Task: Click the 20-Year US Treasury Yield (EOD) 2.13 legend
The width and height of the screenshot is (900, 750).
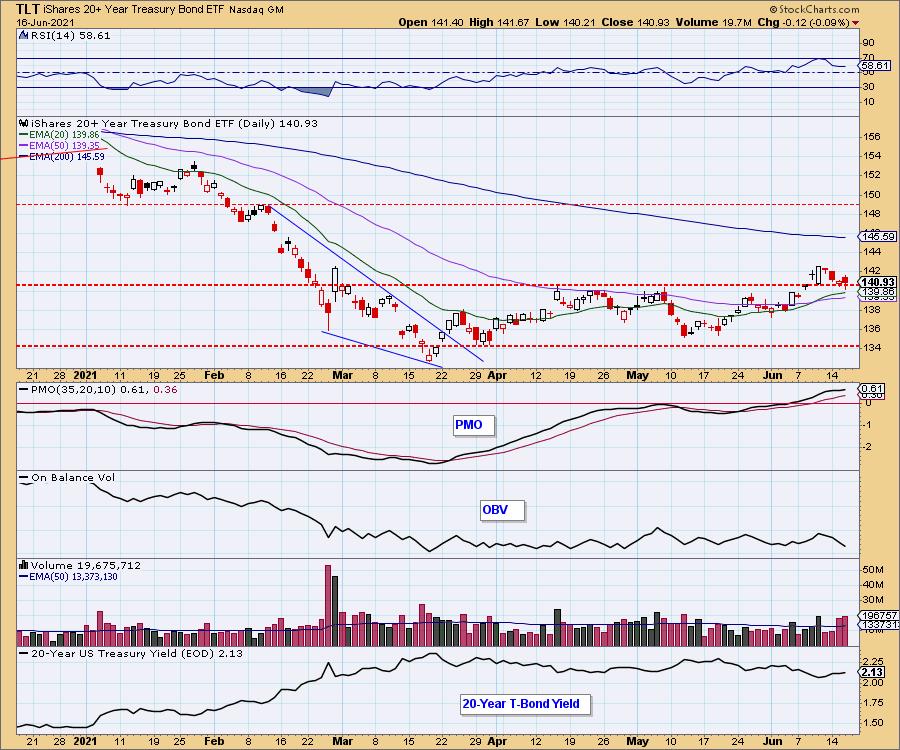Action: [131, 654]
